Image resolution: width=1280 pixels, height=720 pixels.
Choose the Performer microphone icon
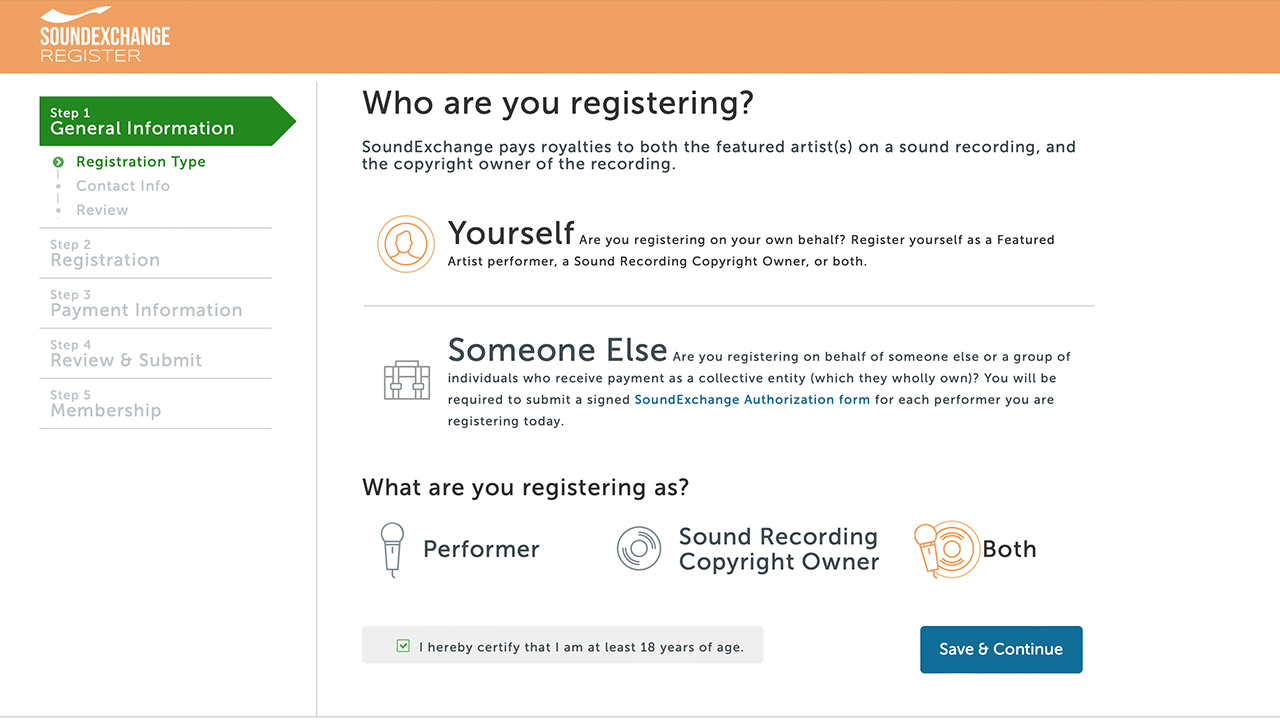(x=393, y=549)
